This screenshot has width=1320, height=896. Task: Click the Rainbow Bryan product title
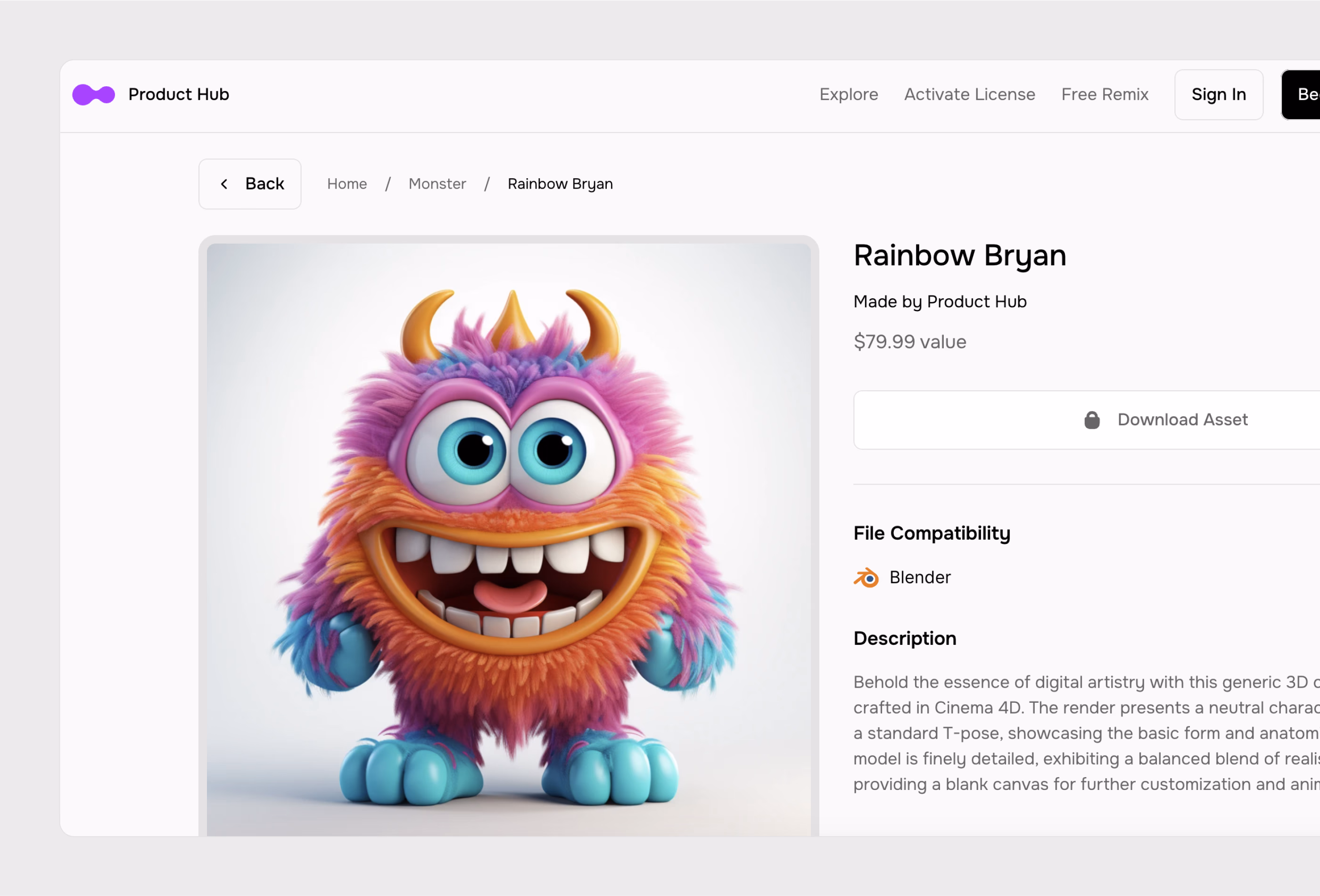tap(959, 255)
